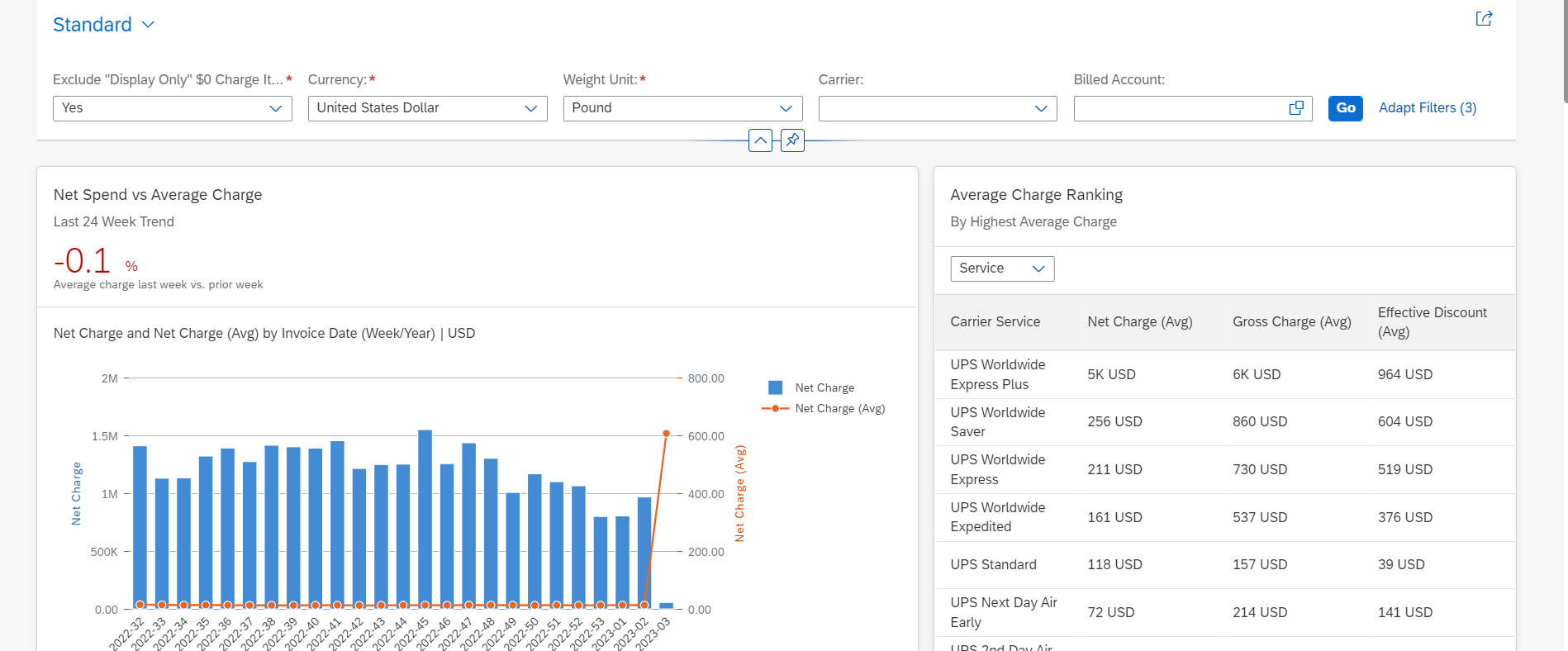
Task: Click the share/export icon at top right
Action: click(x=1484, y=18)
